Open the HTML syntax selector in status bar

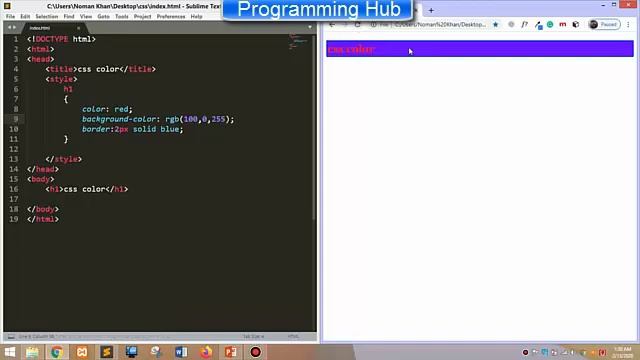coord(293,337)
